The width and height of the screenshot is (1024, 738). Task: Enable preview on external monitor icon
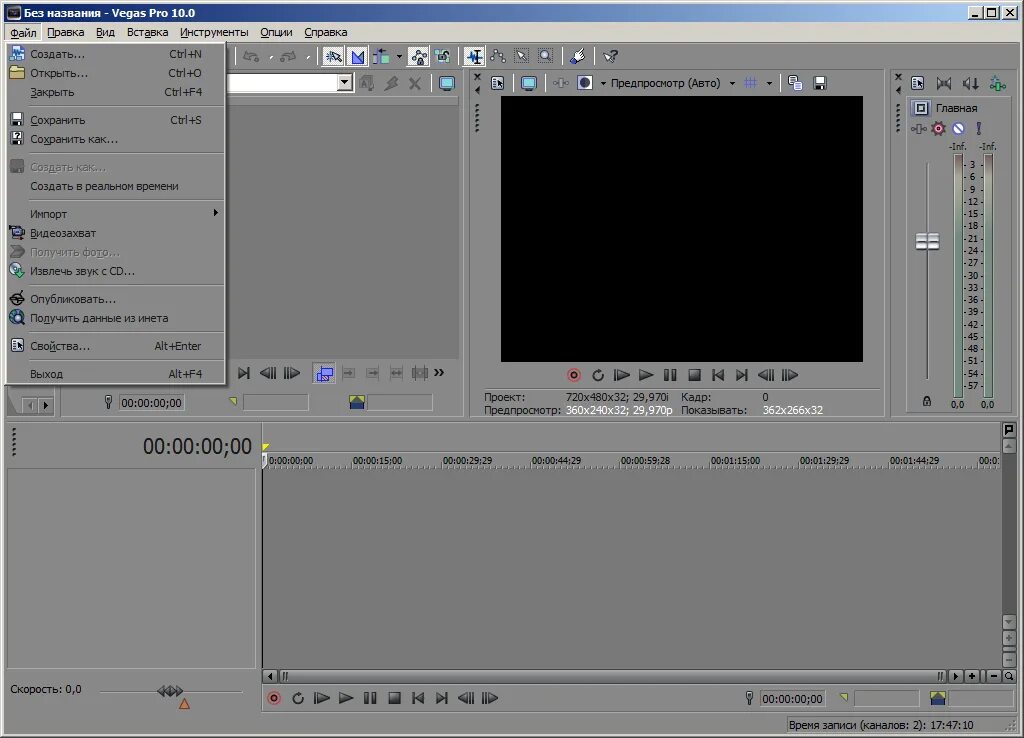click(529, 84)
